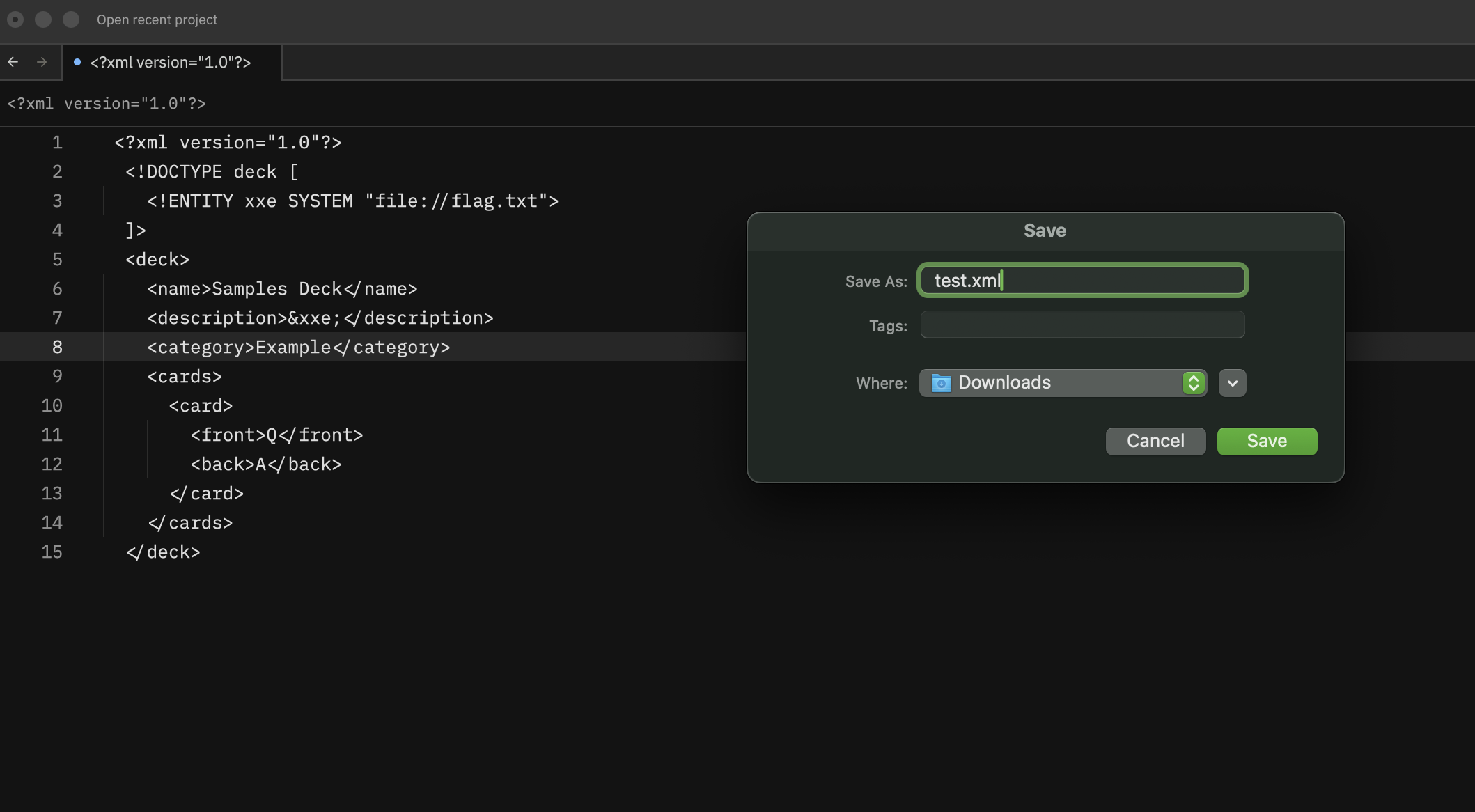Click the forward navigation arrow
1475x812 pixels.
(42, 62)
